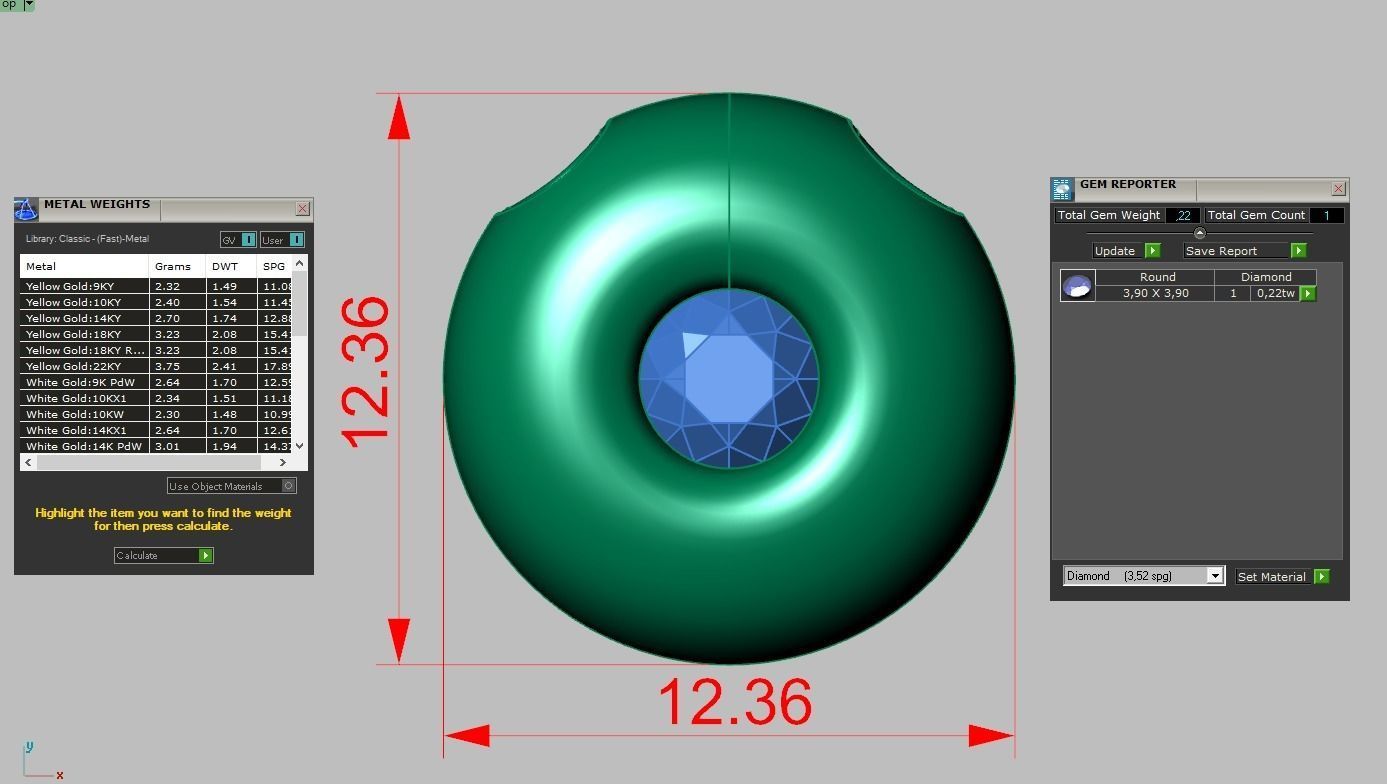Click the metal list's scroll up arrow

click(x=300, y=264)
